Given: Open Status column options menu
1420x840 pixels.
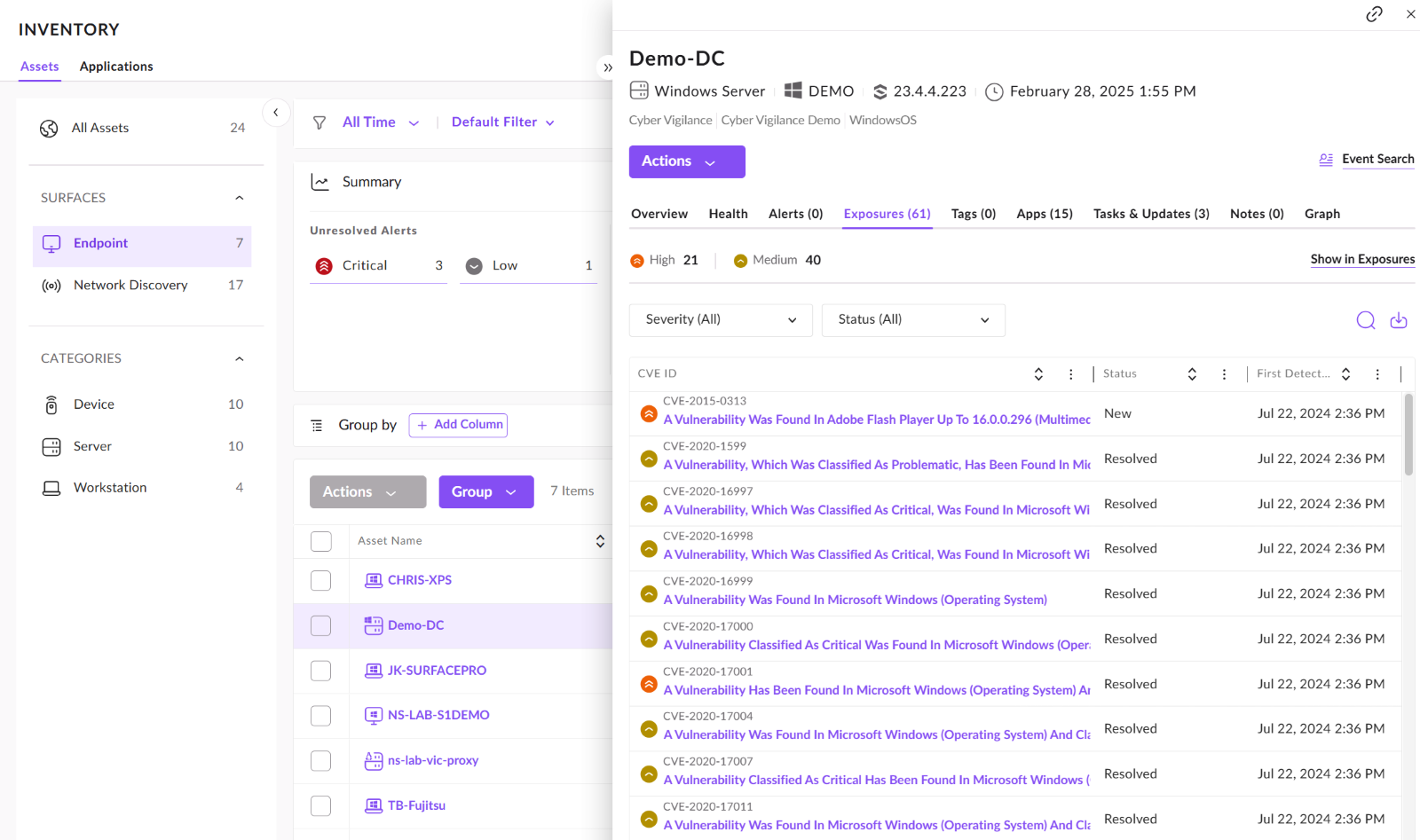Looking at the screenshot, I should (1224, 374).
